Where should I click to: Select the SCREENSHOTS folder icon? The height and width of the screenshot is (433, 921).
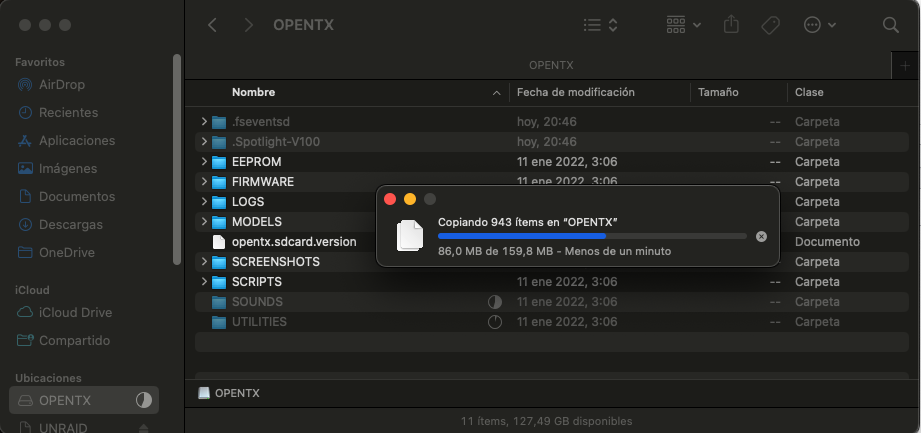219,261
